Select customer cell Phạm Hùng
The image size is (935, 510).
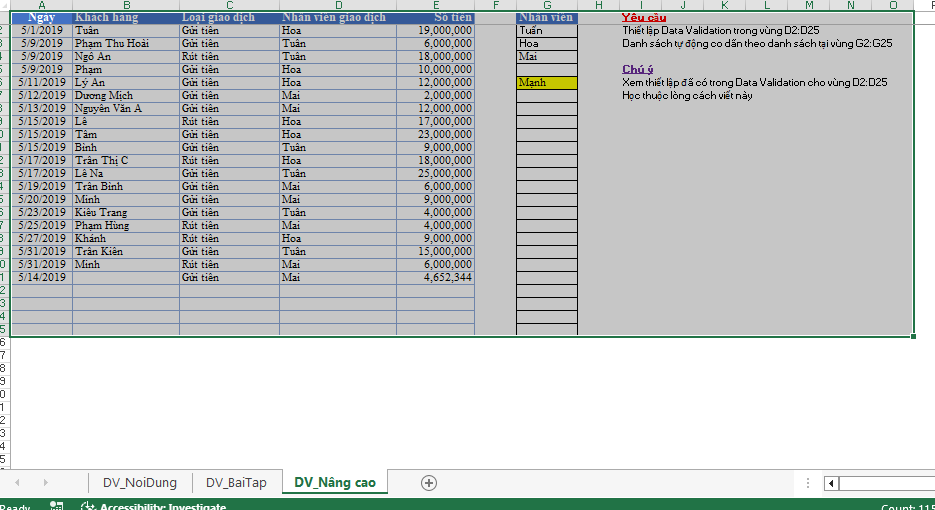click(126, 225)
